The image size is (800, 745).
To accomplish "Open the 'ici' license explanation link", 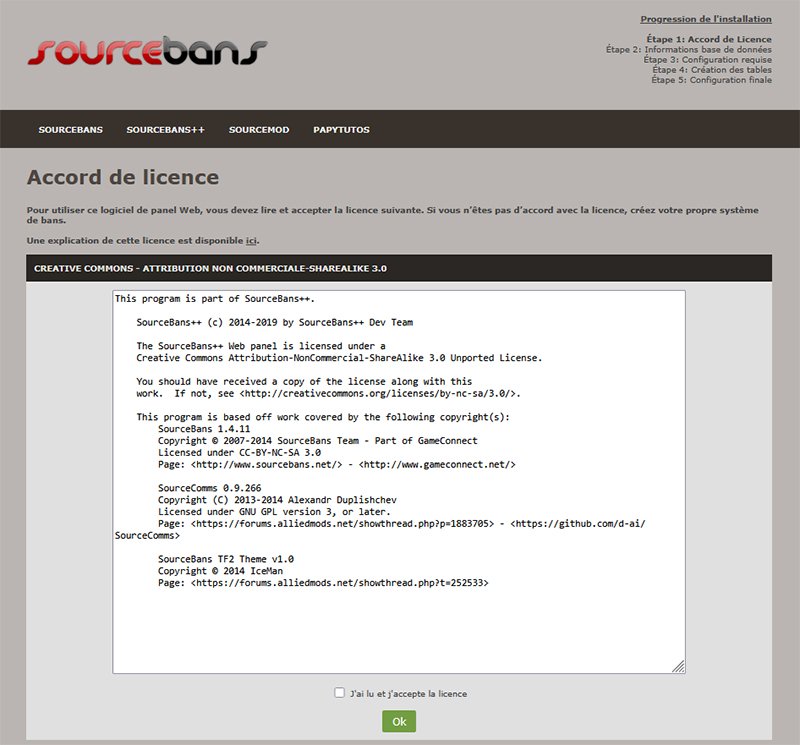I will (252, 241).
